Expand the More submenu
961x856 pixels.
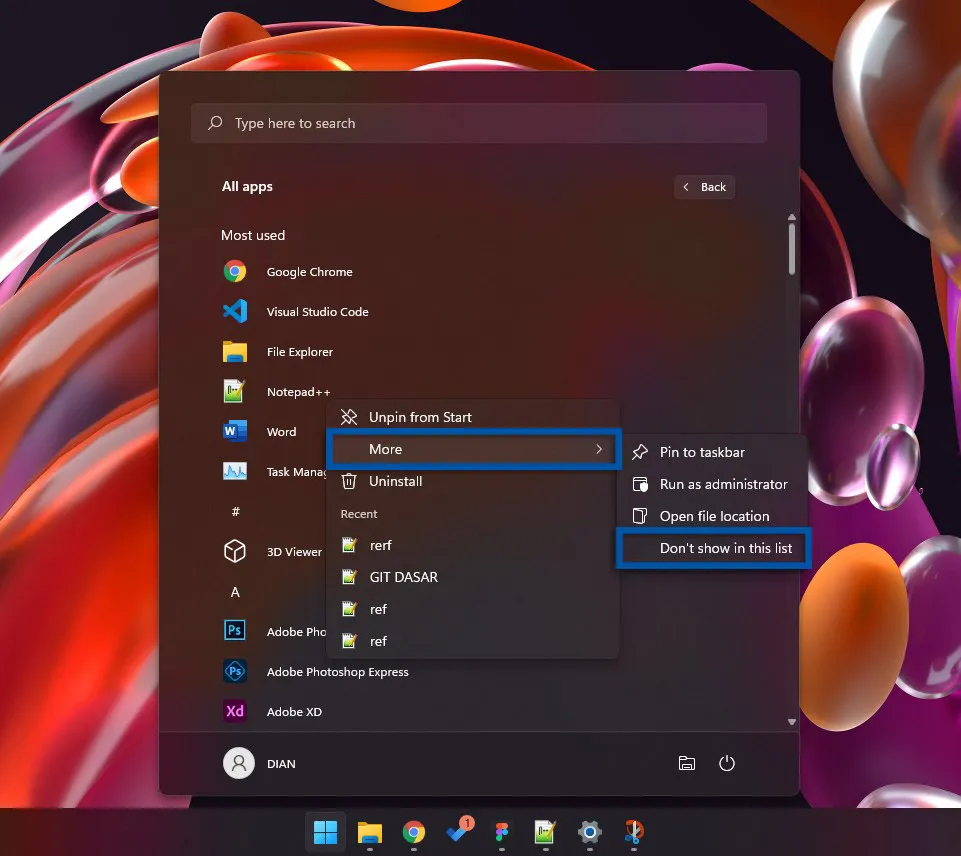[x=474, y=450]
